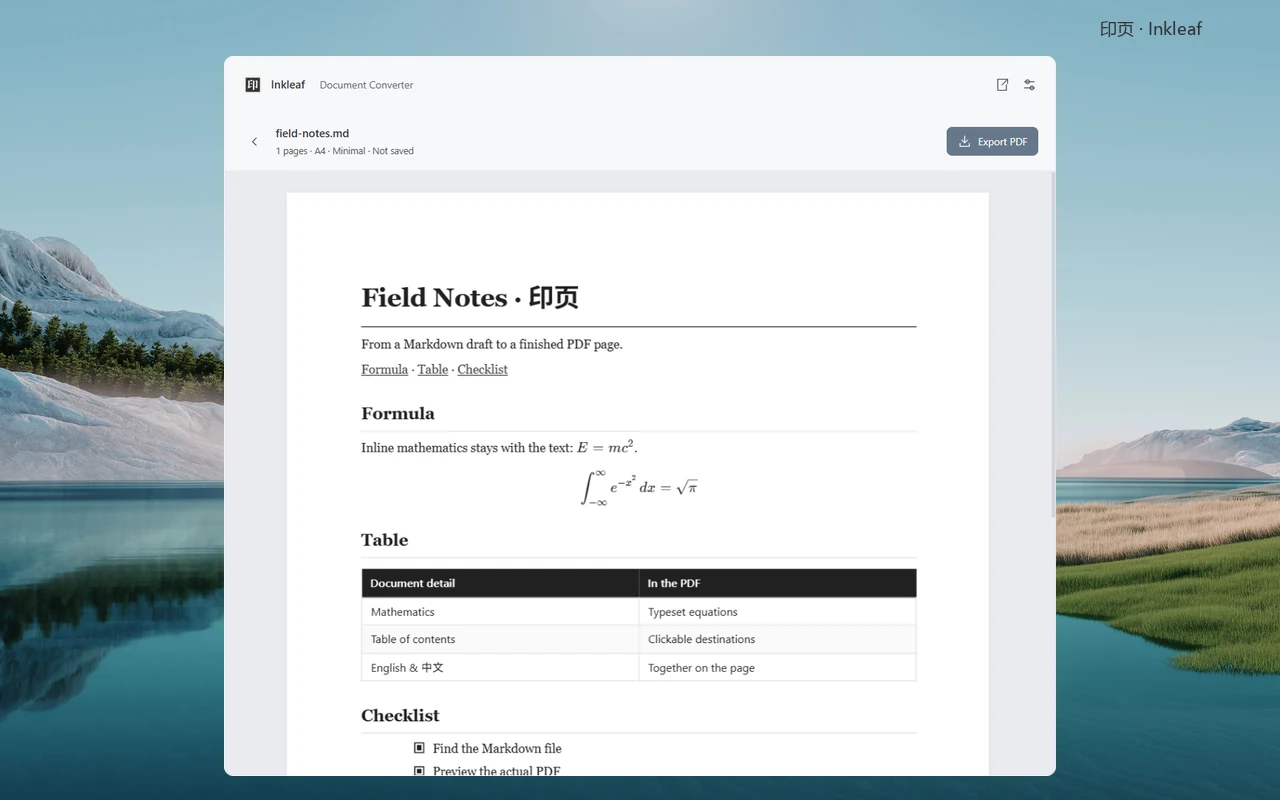
Task: Click the Export PDF button
Action: 992,141
